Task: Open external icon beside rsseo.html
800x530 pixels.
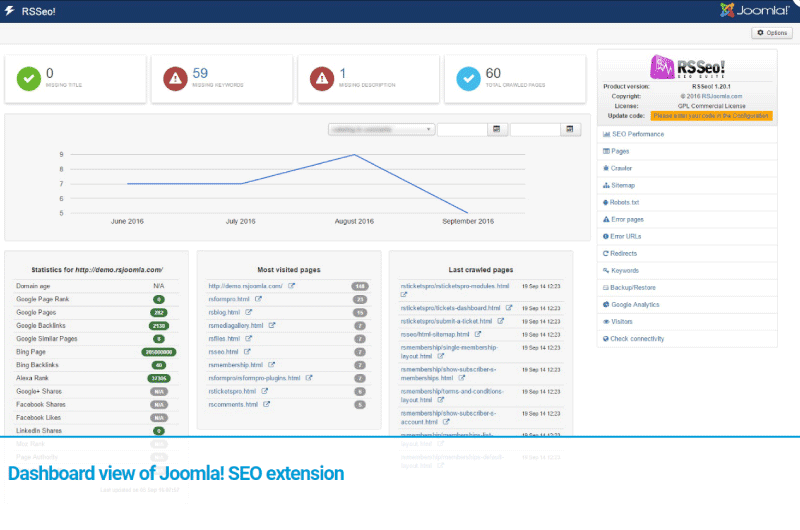Action: tap(247, 351)
